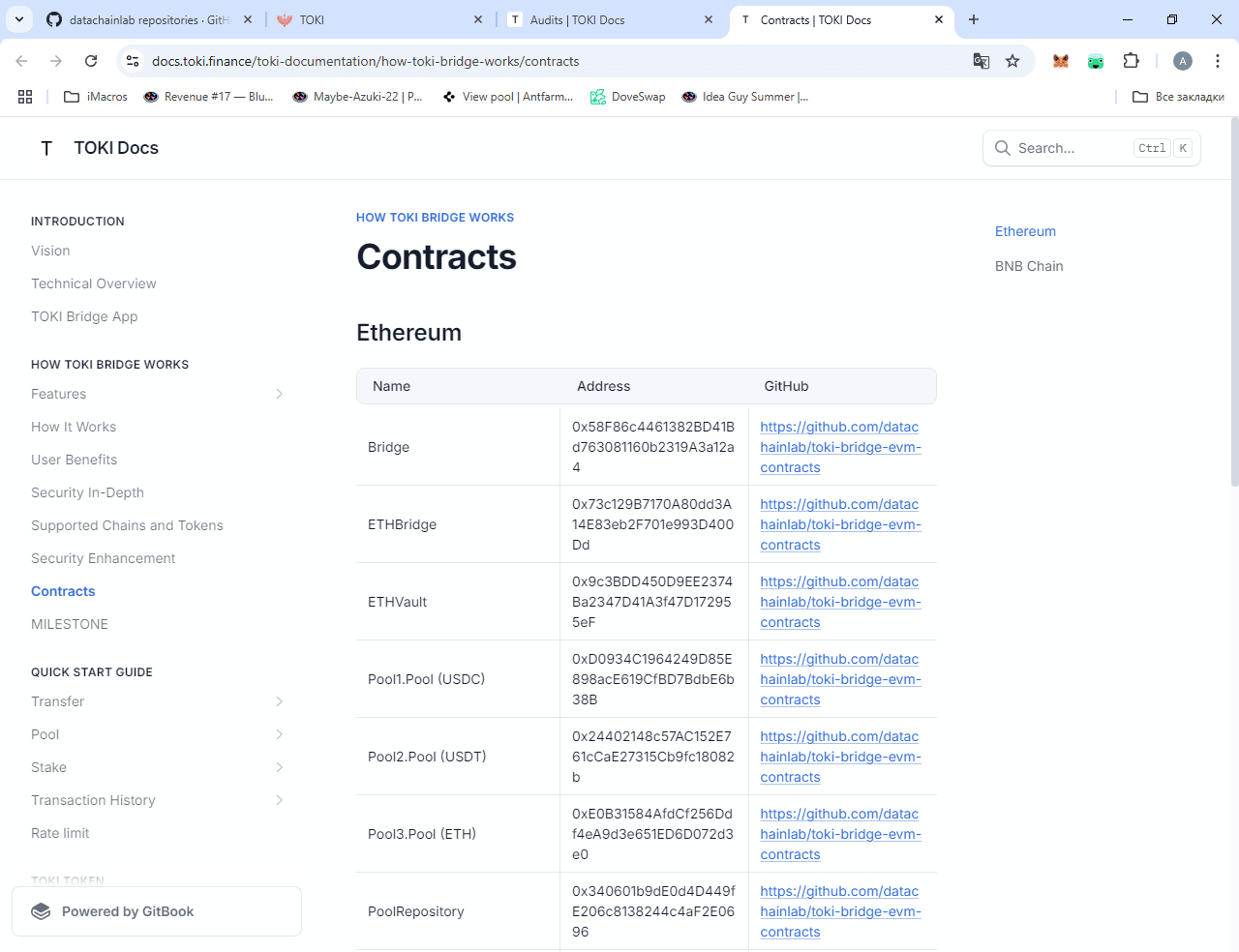Open the Pool3.Pool (ETH) GitHub link
Screen dimensions: 1239x952
coord(840,834)
